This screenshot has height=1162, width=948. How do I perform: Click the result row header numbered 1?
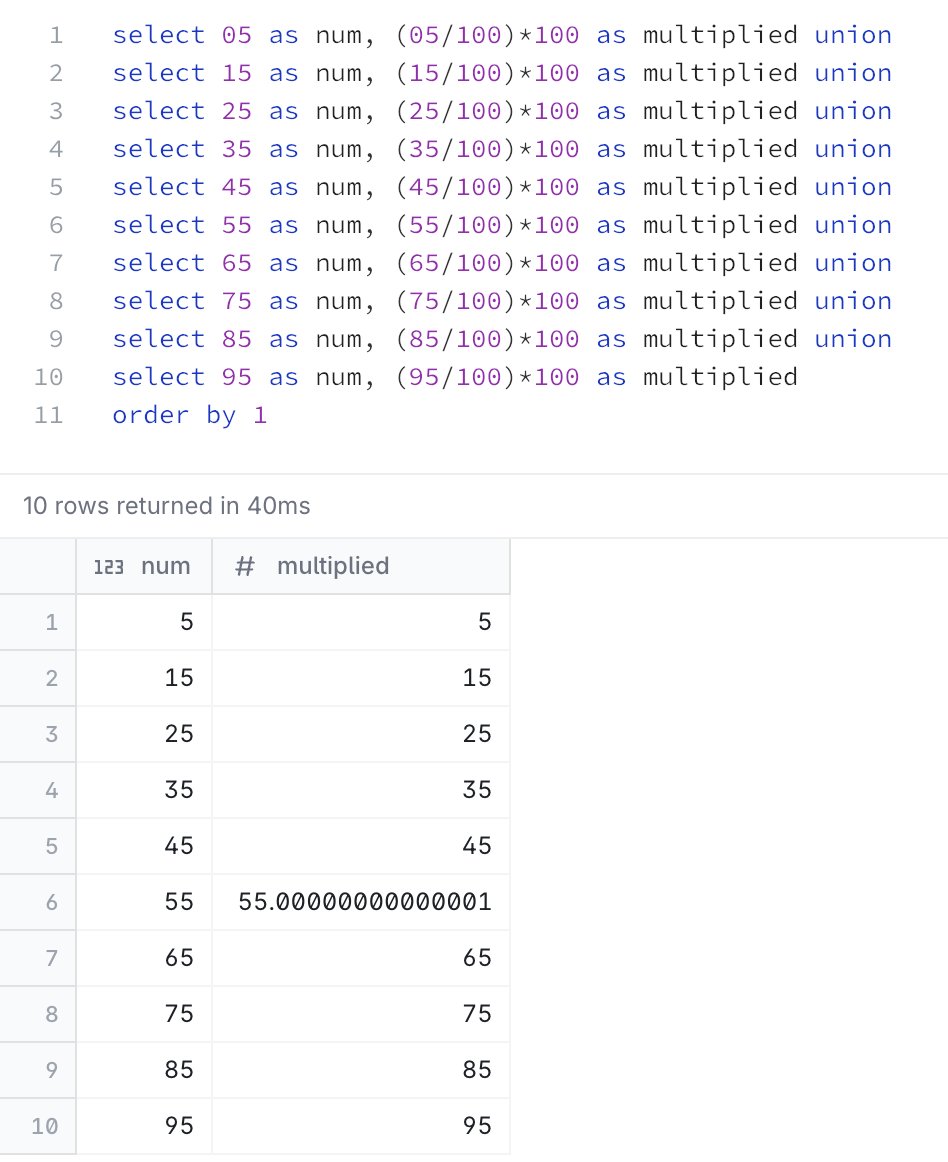(38, 622)
